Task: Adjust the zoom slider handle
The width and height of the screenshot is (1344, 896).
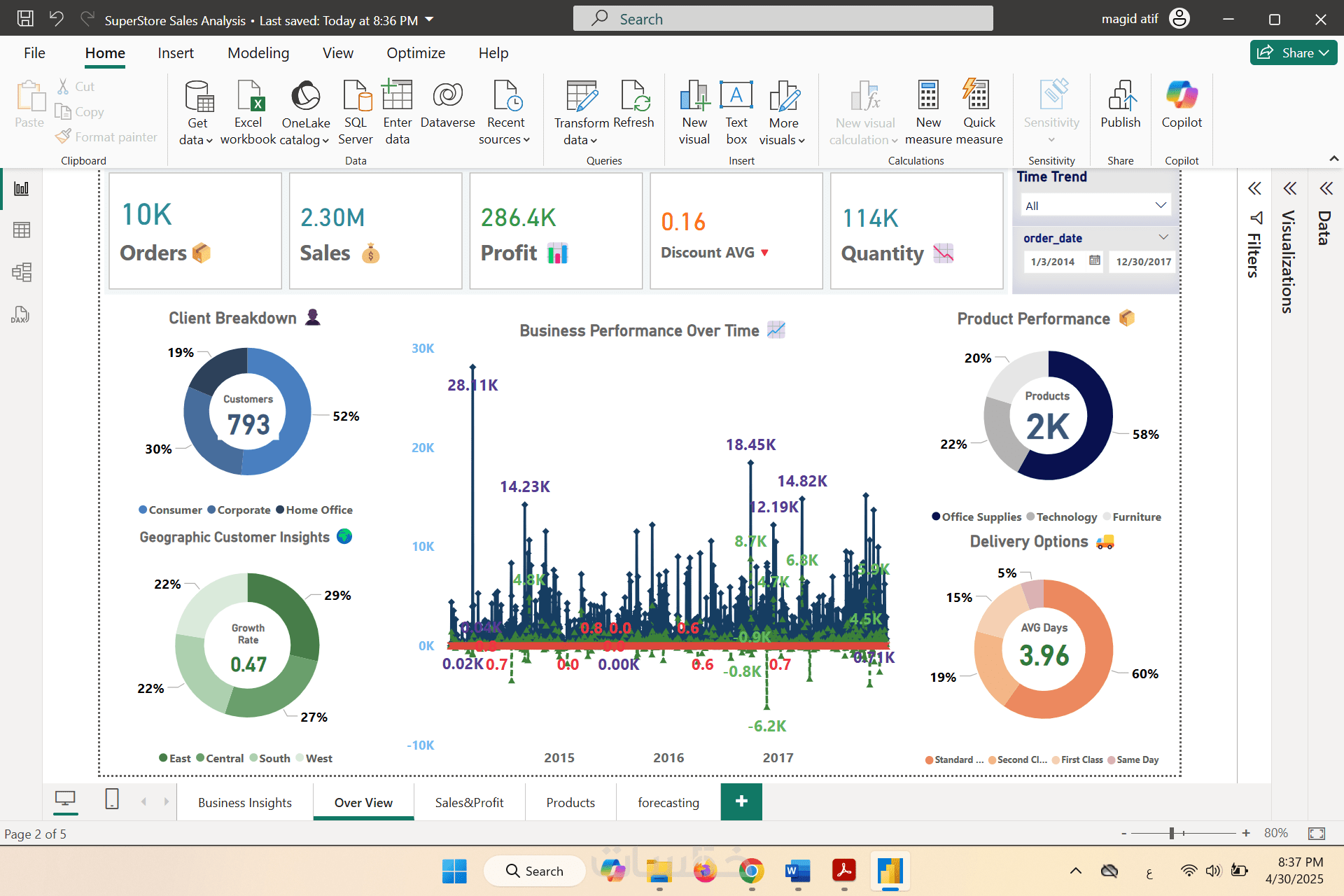Action: pyautogui.click(x=1171, y=833)
